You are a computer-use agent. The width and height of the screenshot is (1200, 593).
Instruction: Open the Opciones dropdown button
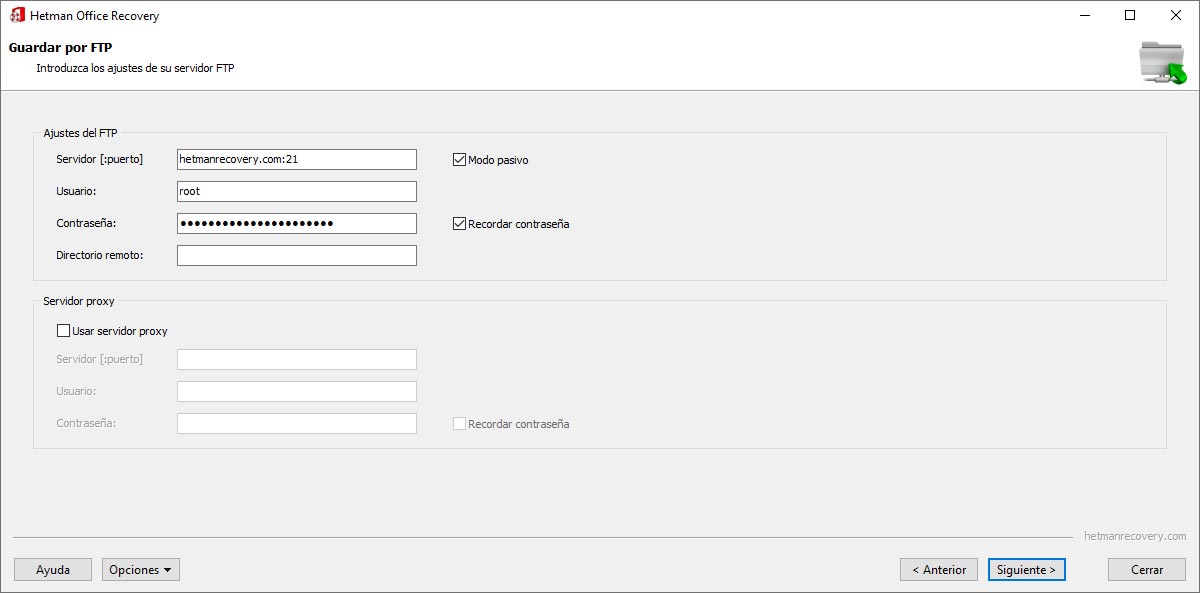point(141,570)
